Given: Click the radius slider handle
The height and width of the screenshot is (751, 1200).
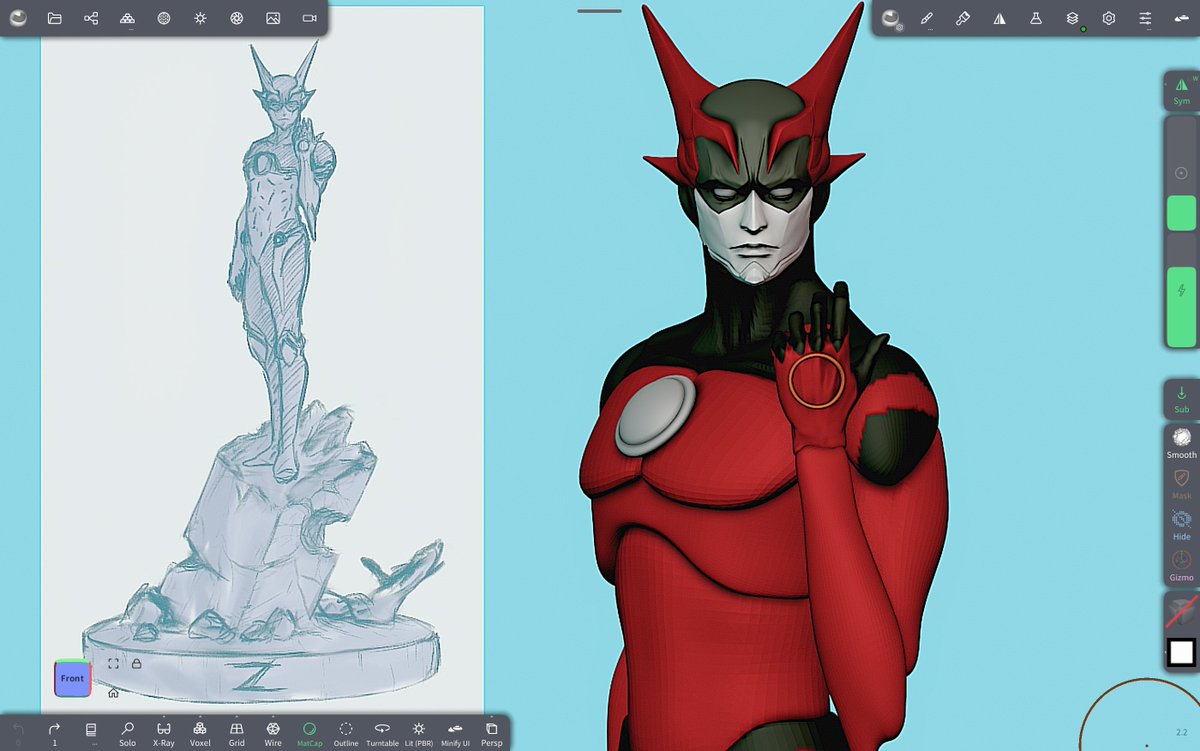Looking at the screenshot, I should click(1182, 213).
